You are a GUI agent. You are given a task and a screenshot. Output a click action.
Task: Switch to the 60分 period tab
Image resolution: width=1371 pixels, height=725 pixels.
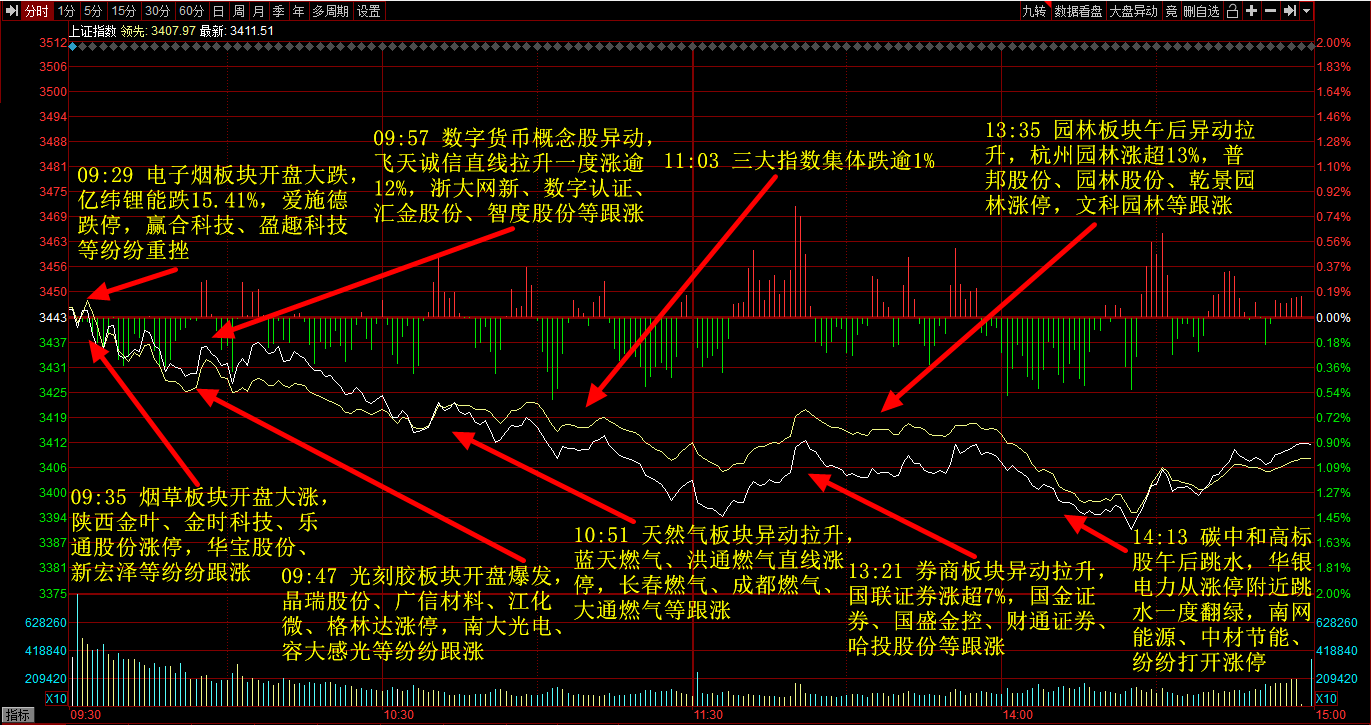[191, 11]
